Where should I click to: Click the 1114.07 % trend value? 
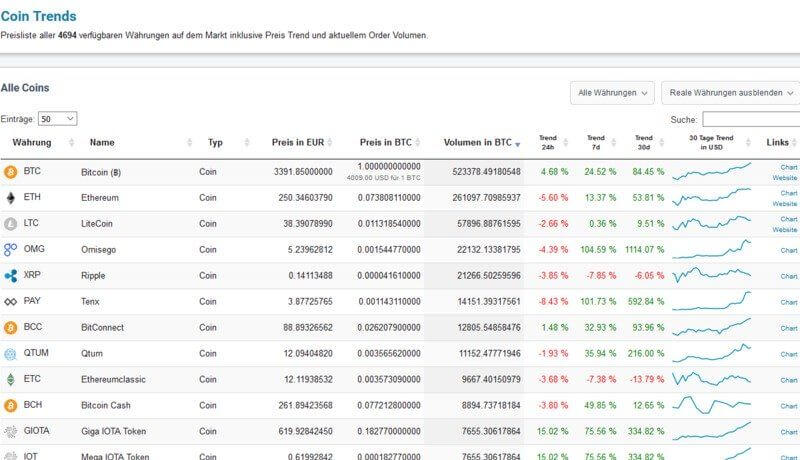point(644,250)
